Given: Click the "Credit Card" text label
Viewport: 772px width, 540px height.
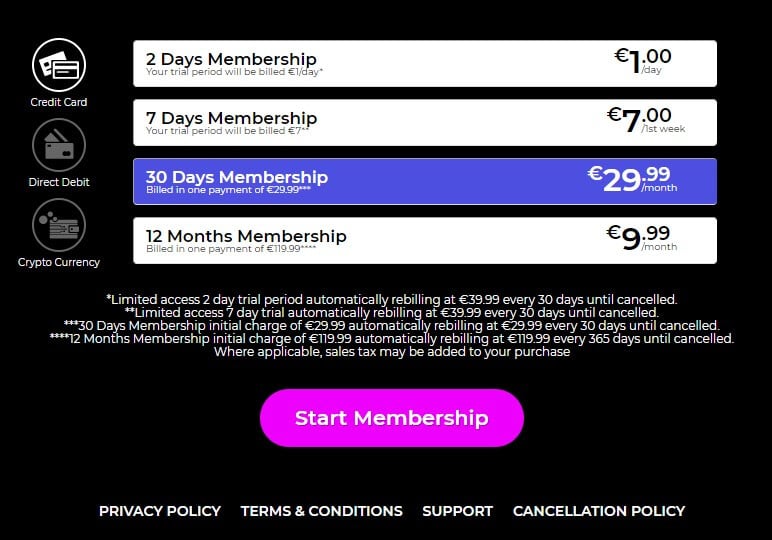Looking at the screenshot, I should pos(59,102).
